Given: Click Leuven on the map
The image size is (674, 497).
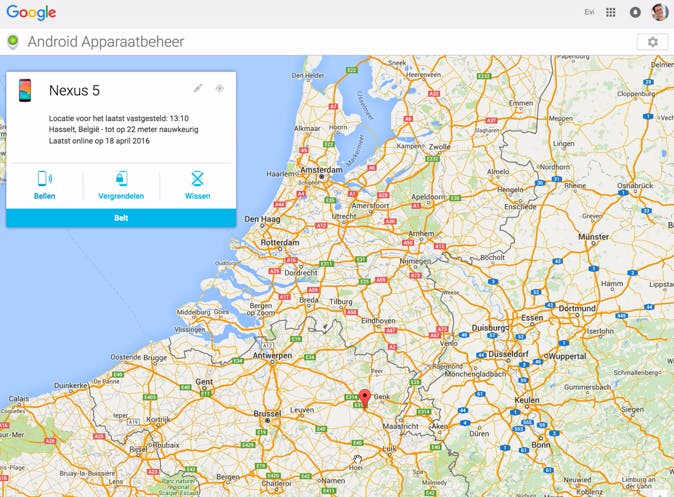Looking at the screenshot, I should pyautogui.click(x=302, y=410).
